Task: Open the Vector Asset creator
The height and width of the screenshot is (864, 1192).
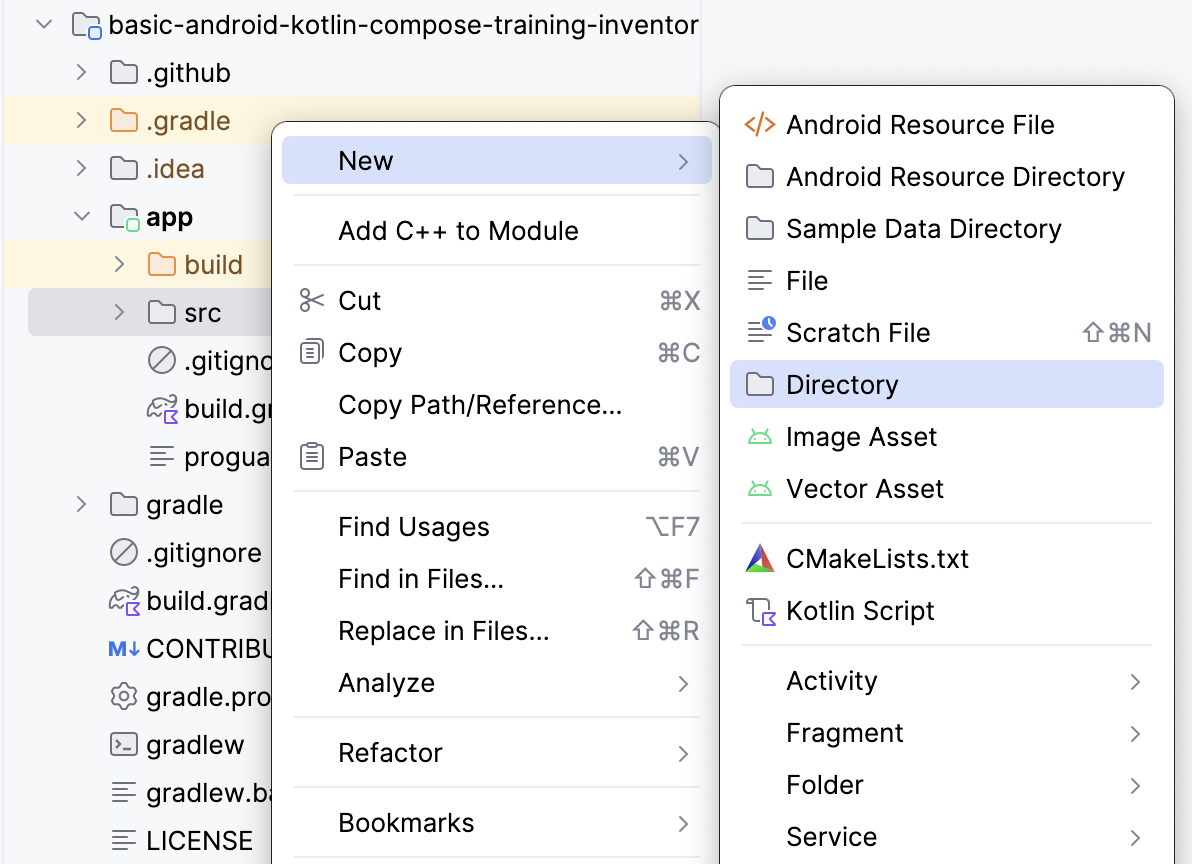Action: coord(865,488)
